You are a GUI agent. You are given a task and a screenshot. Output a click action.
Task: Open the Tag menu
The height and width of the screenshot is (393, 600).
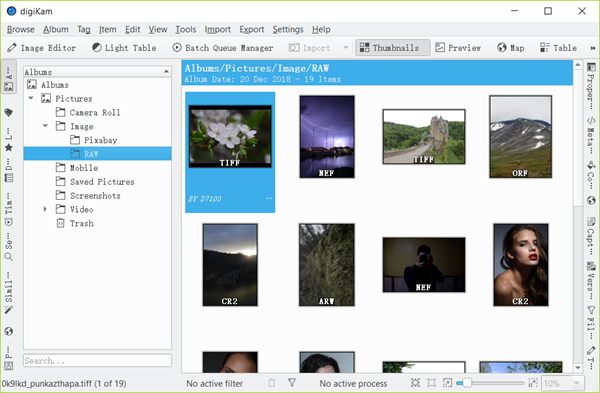point(84,29)
